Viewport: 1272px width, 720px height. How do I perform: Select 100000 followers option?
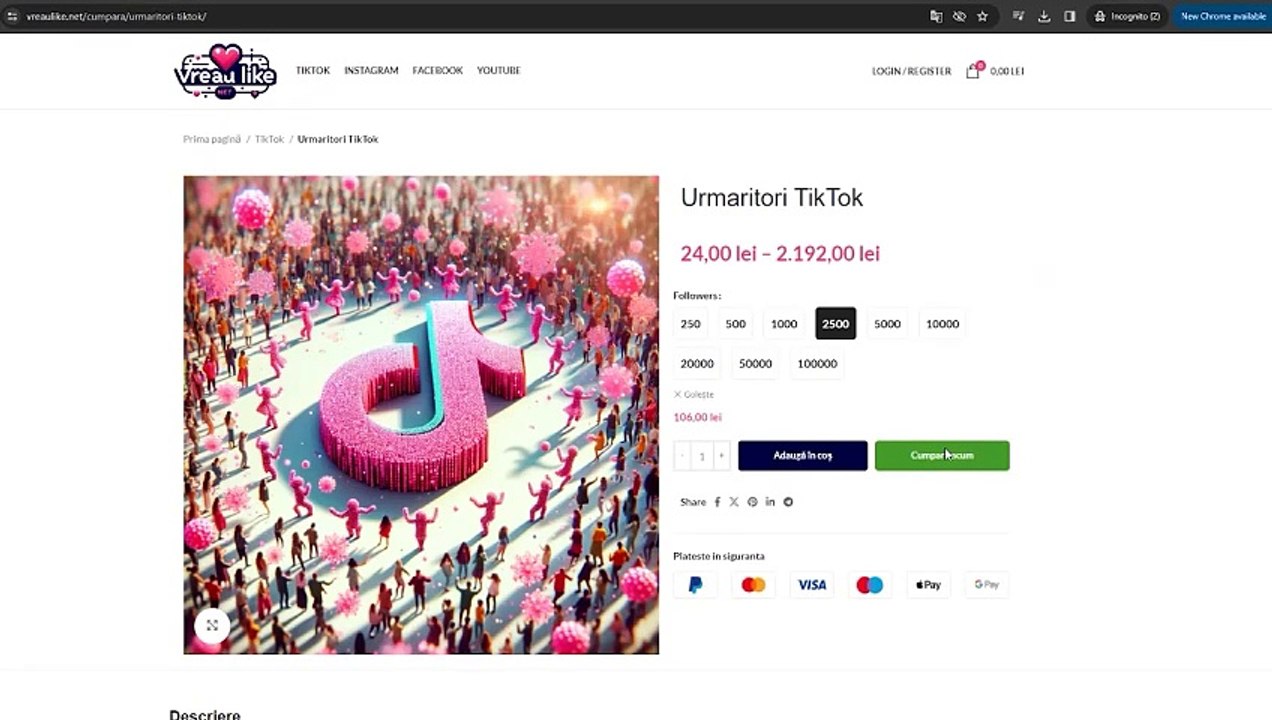(x=817, y=364)
